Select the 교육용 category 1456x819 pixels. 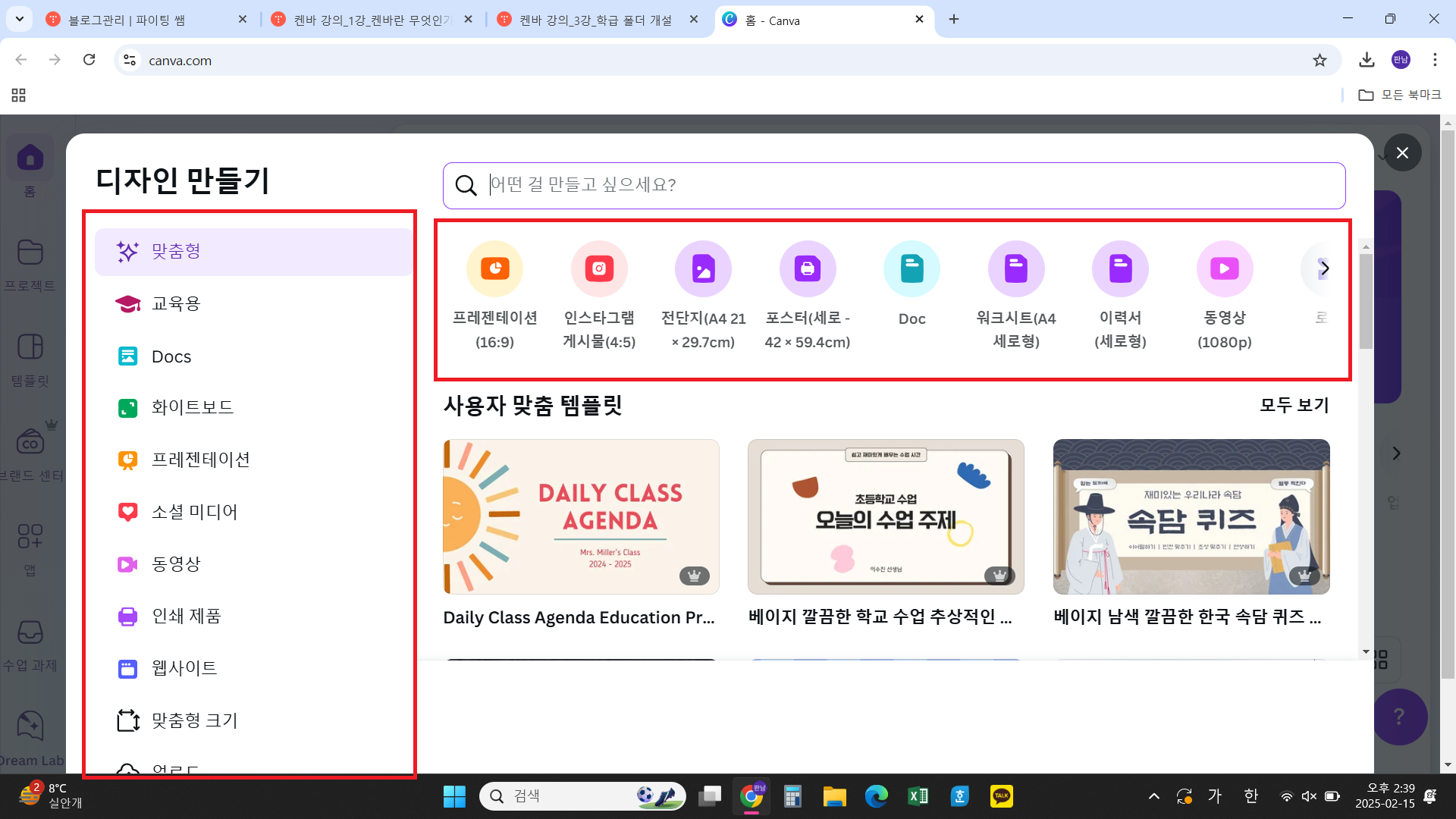point(176,303)
